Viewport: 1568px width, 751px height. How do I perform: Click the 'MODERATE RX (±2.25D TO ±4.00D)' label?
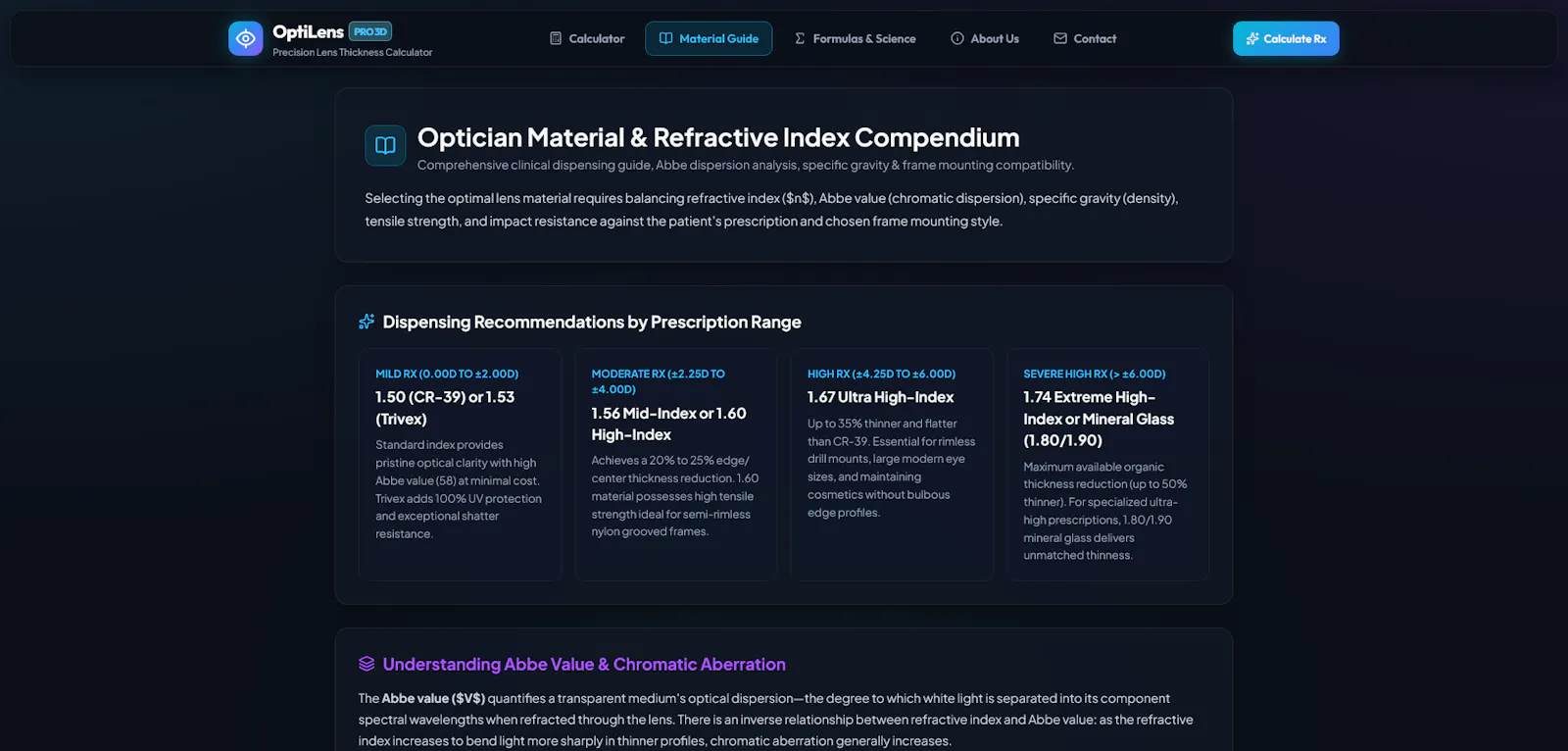pyautogui.click(x=659, y=381)
